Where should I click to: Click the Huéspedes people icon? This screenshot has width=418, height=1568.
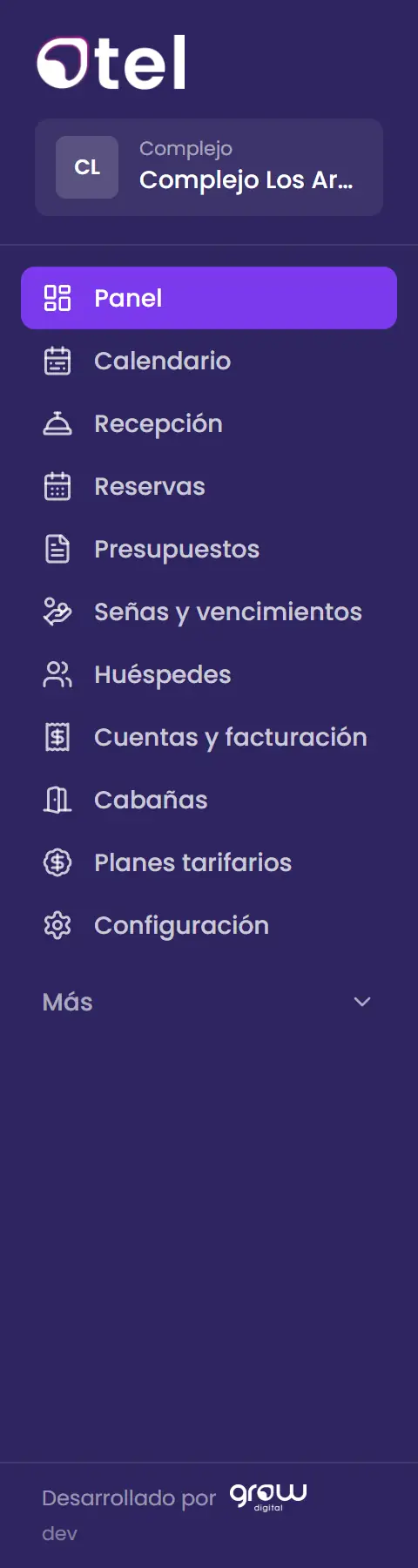pyautogui.click(x=57, y=674)
